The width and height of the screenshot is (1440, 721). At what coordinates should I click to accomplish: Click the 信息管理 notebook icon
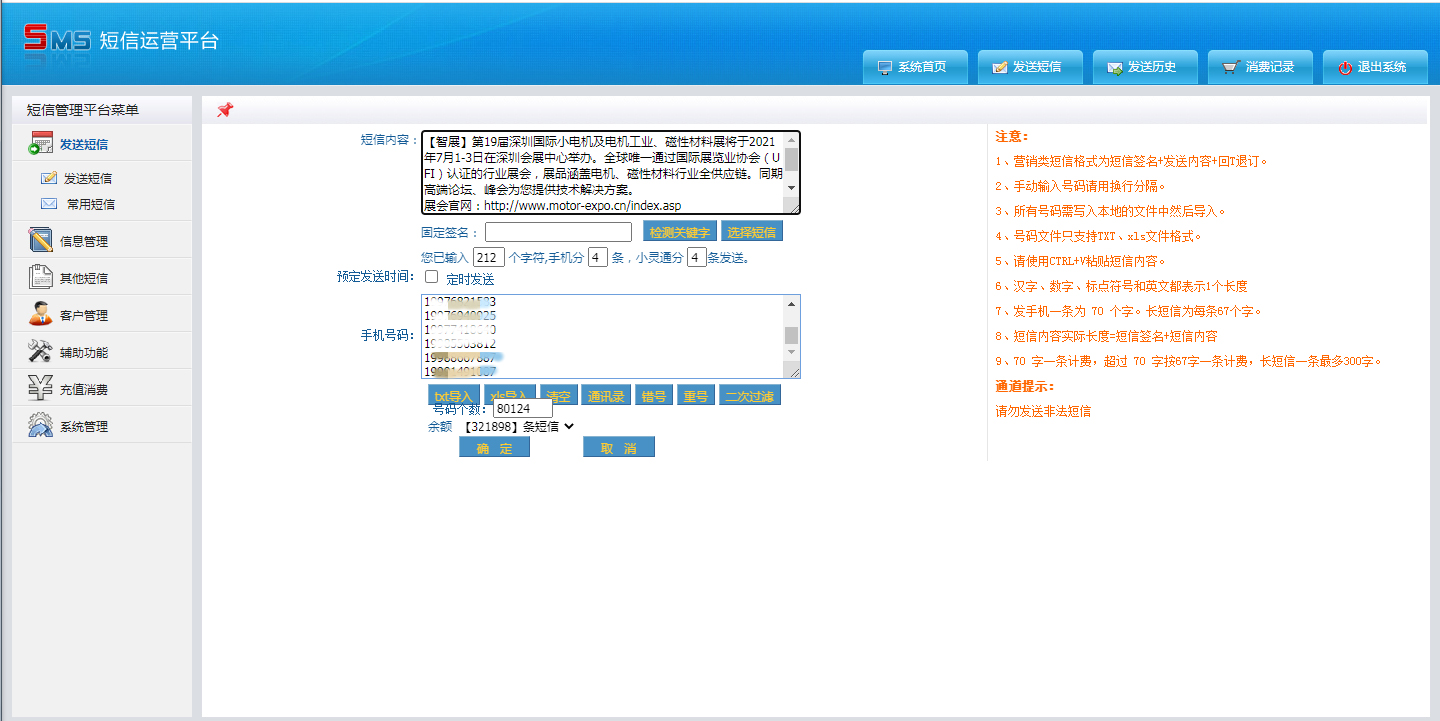(x=40, y=240)
